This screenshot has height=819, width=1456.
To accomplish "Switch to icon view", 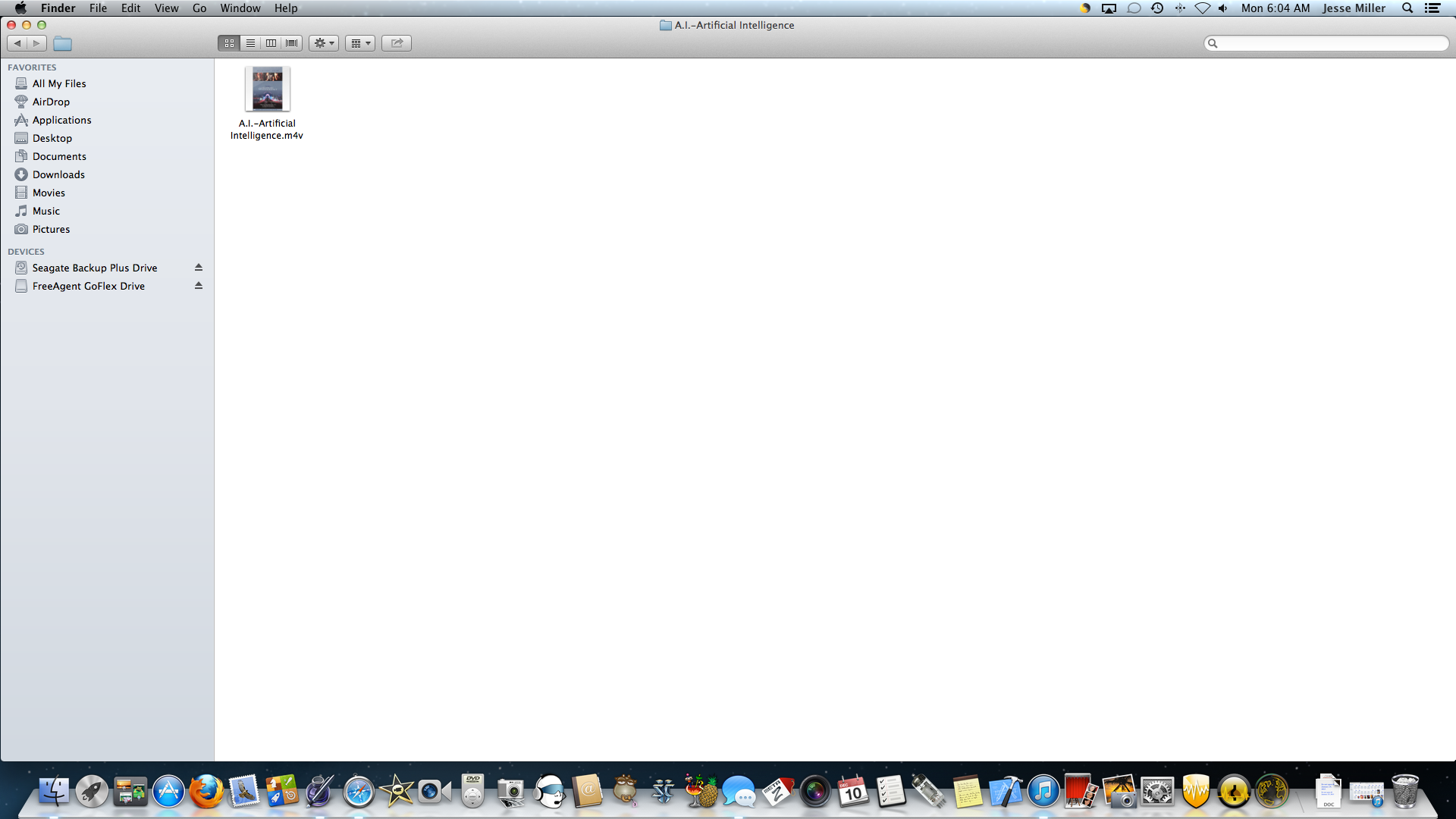I will (229, 43).
